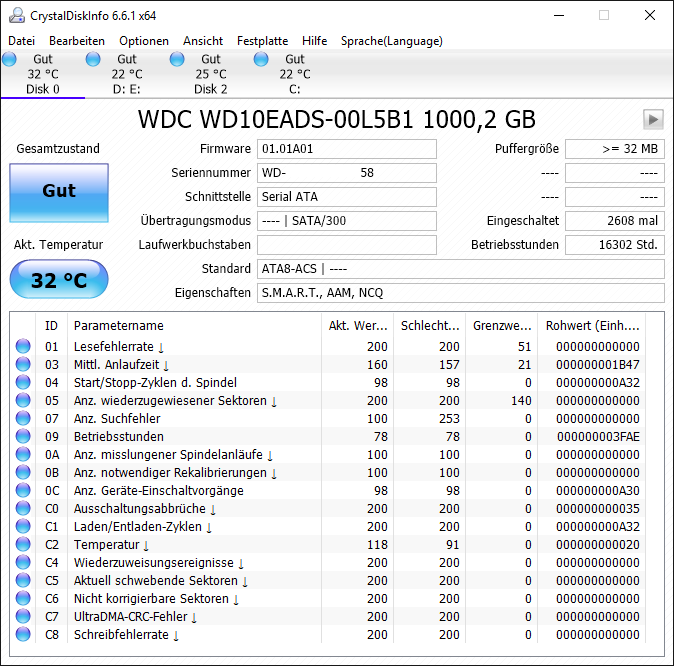This screenshot has width=674, height=666.
Task: Click the Schnittstelle field Serial ATA
Action: (347, 197)
